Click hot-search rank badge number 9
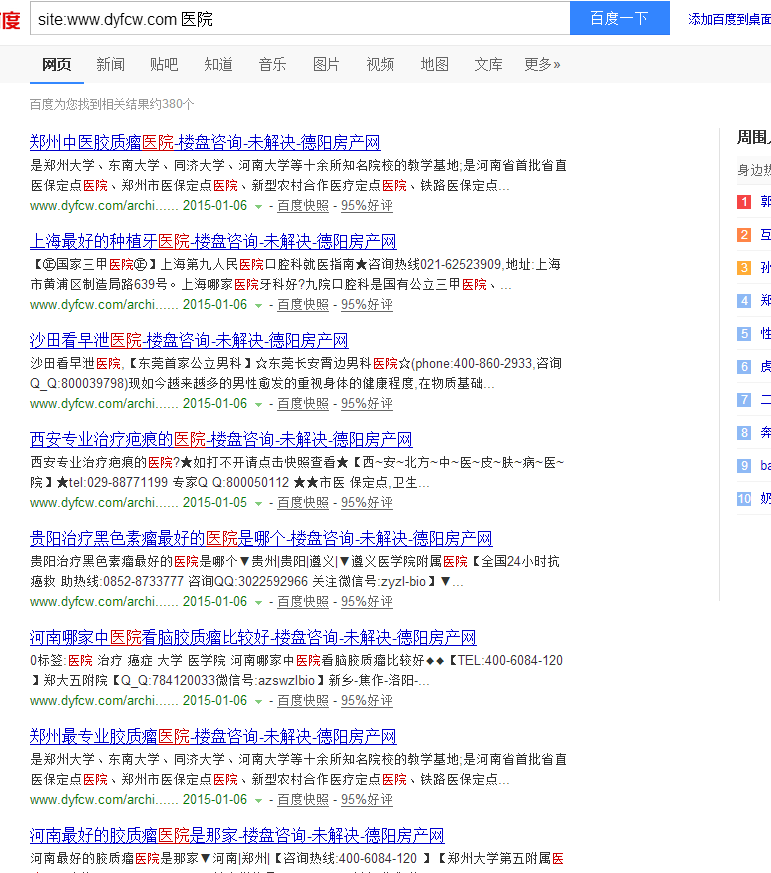This screenshot has height=873, width=771. (744, 465)
